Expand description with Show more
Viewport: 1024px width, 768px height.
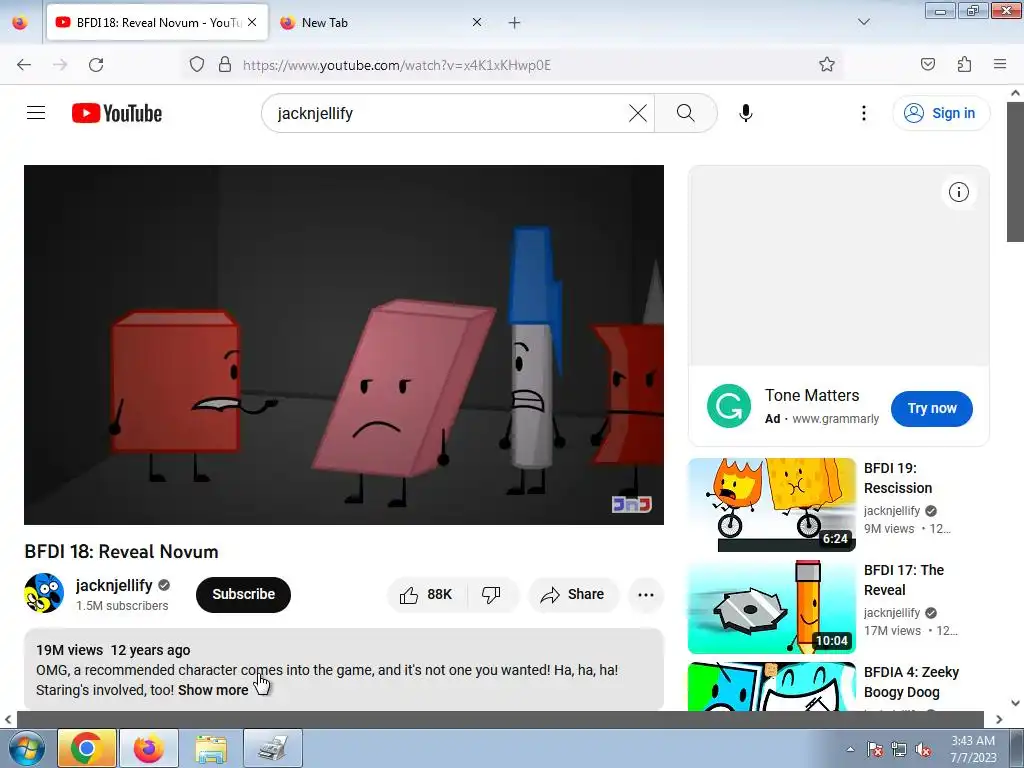tap(213, 690)
